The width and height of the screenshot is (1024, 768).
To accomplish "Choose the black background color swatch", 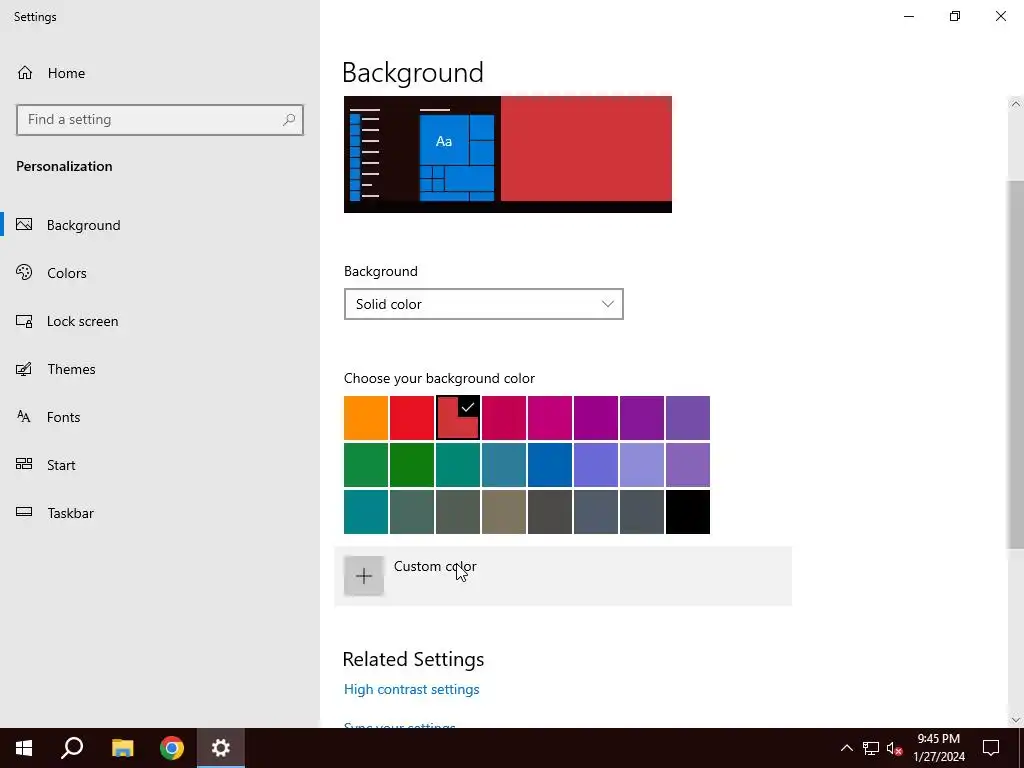I will [x=688, y=512].
